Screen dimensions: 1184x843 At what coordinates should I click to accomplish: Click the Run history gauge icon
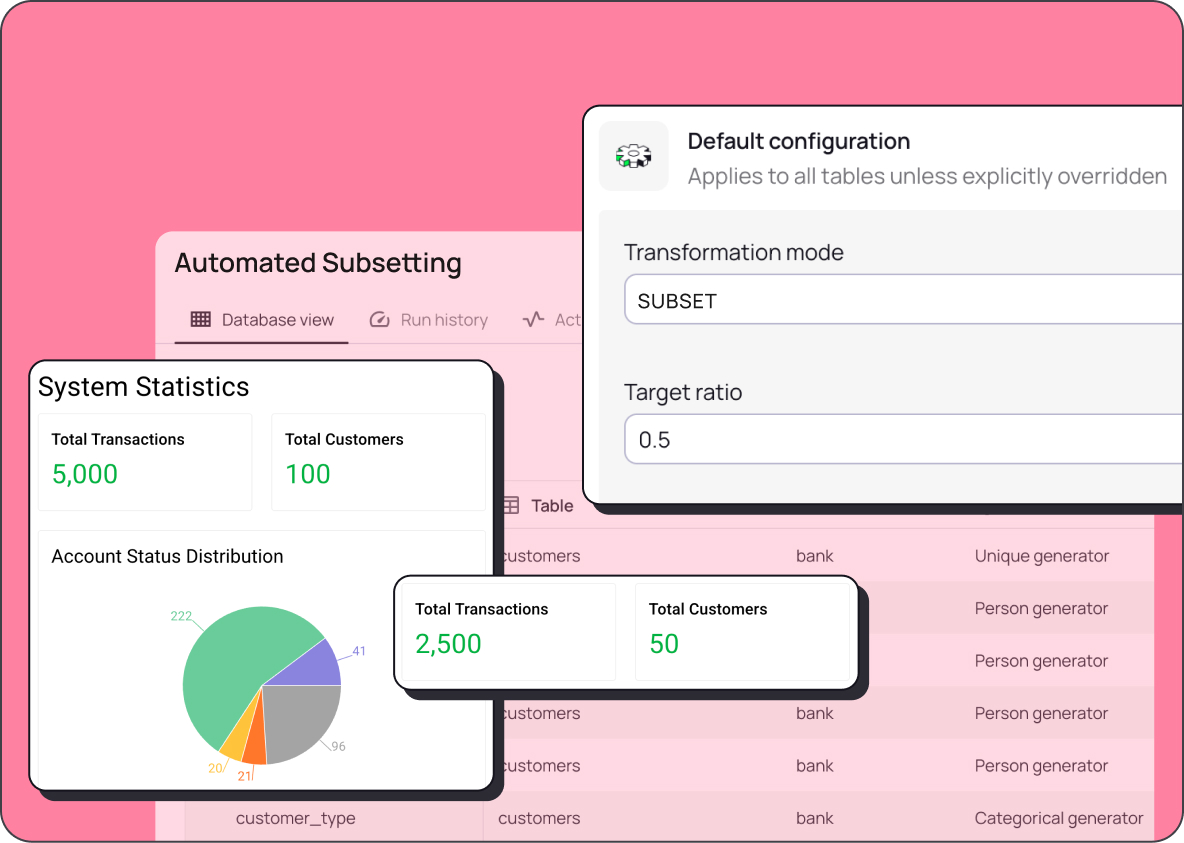point(379,320)
